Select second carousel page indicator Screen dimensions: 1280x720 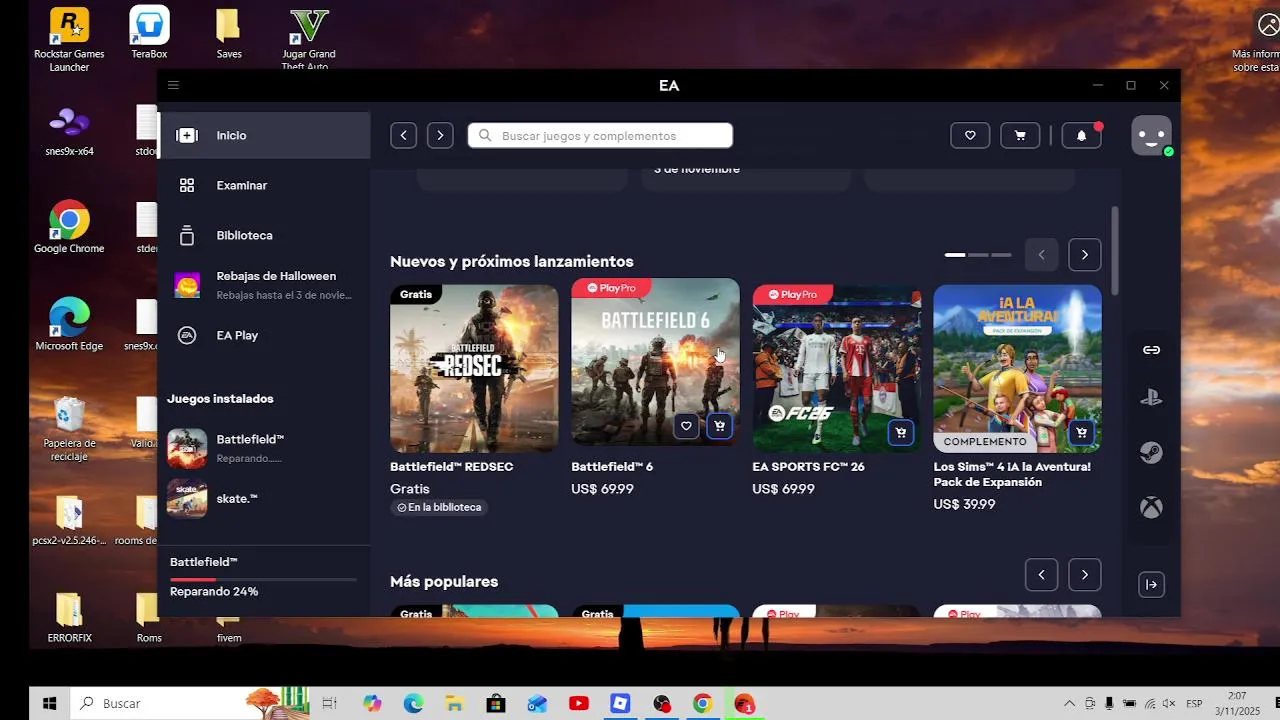pos(978,255)
